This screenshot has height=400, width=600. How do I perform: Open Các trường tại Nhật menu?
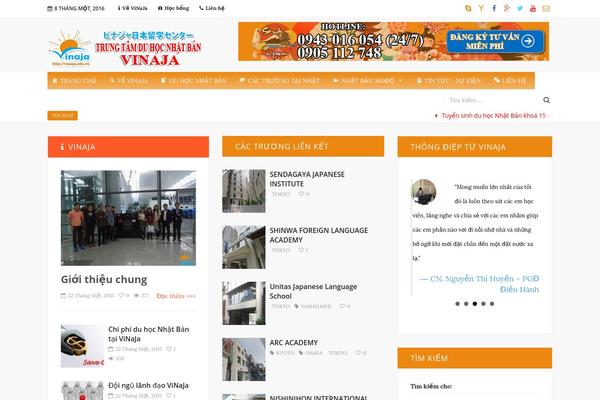(279, 81)
